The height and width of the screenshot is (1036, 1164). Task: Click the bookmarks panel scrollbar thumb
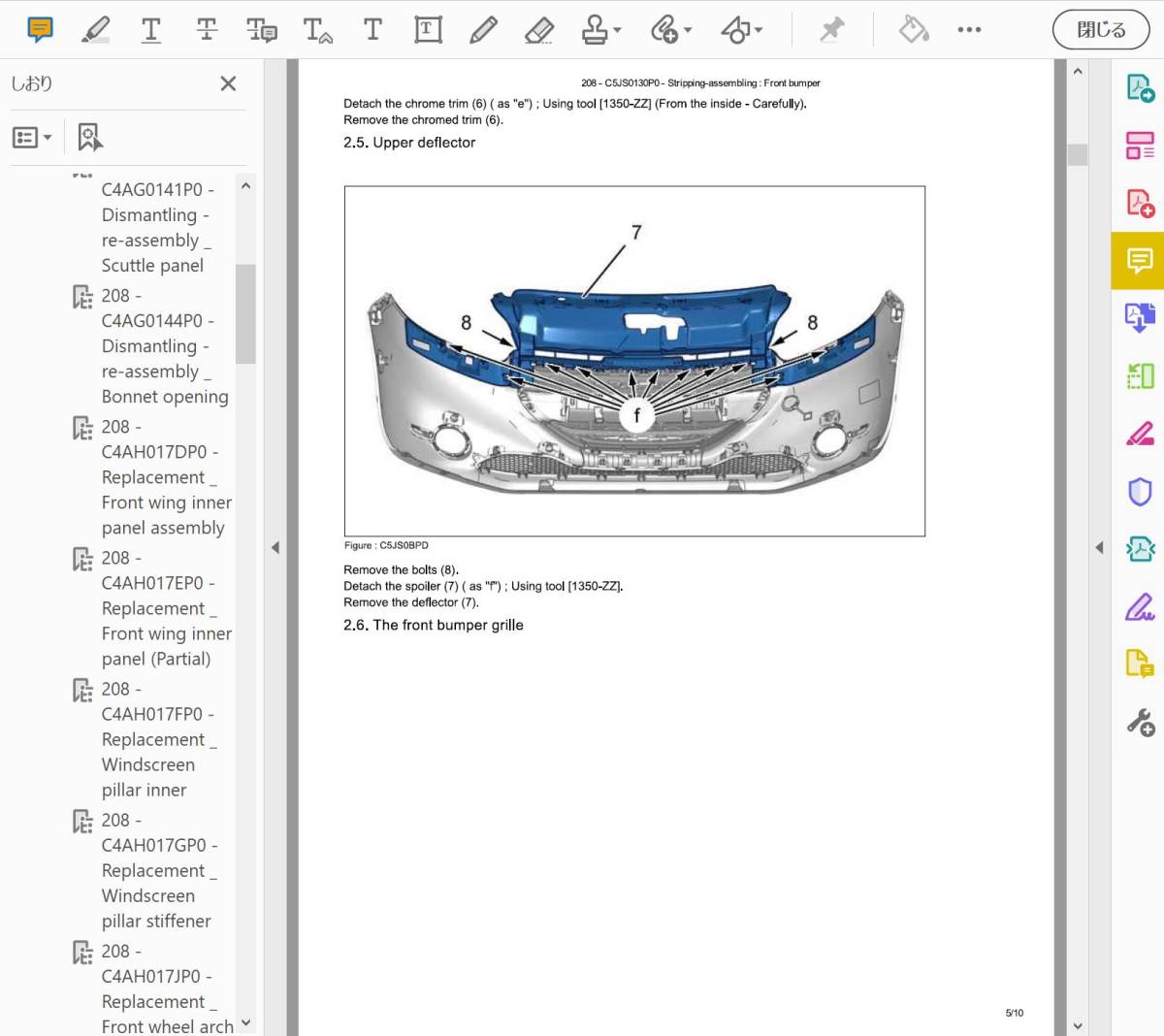(x=245, y=313)
